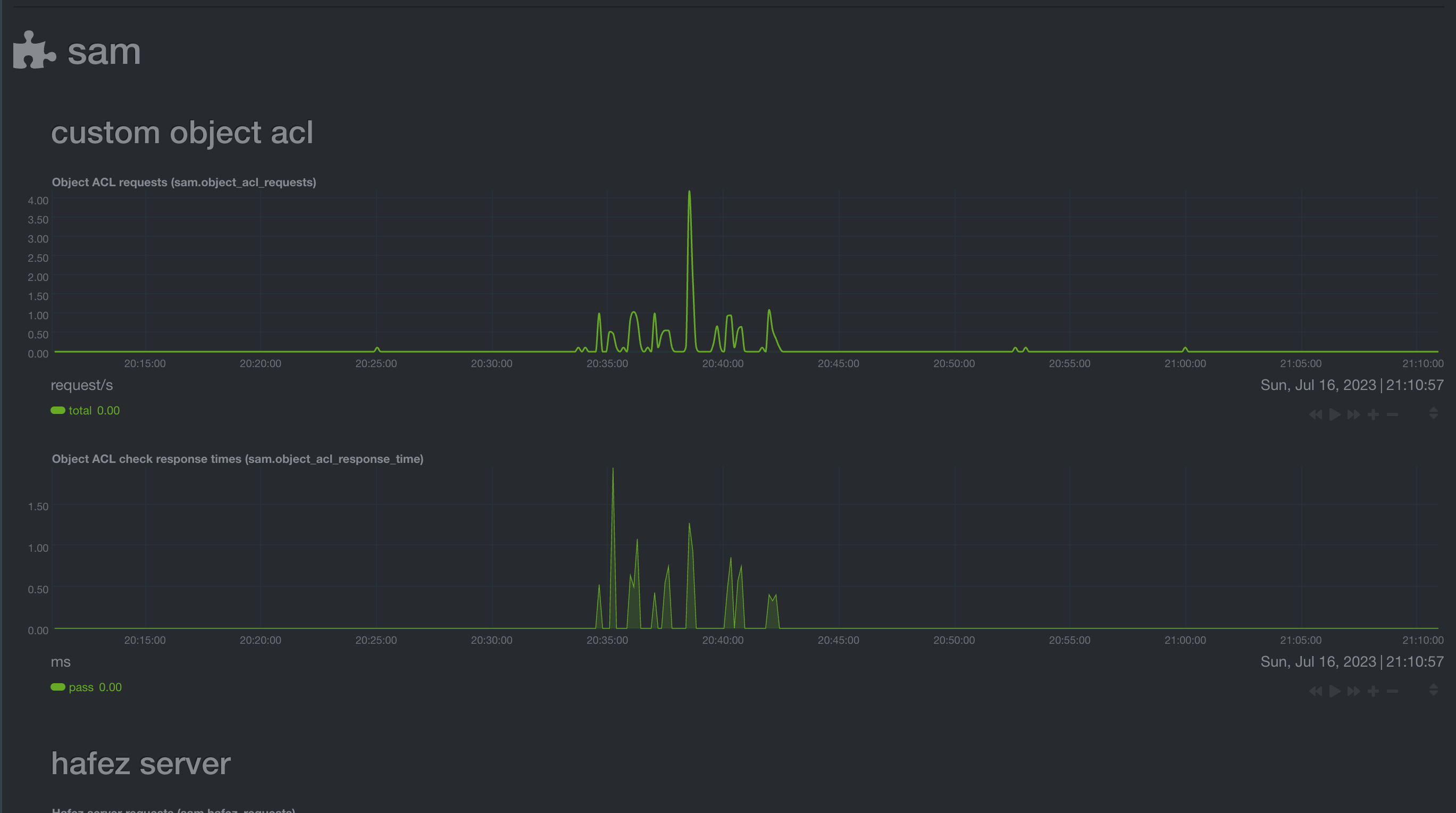Zoom in with plus on response times chart
1456x813 pixels.
tap(1374, 691)
